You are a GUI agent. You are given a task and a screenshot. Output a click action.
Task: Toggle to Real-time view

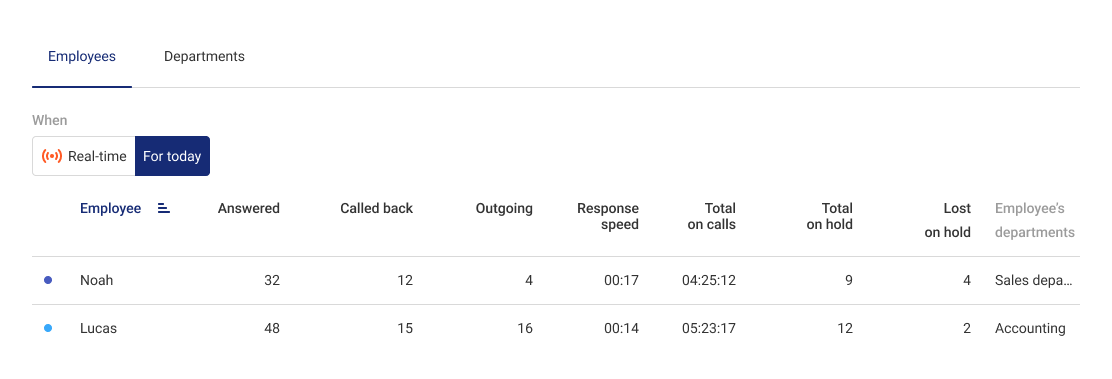click(84, 156)
